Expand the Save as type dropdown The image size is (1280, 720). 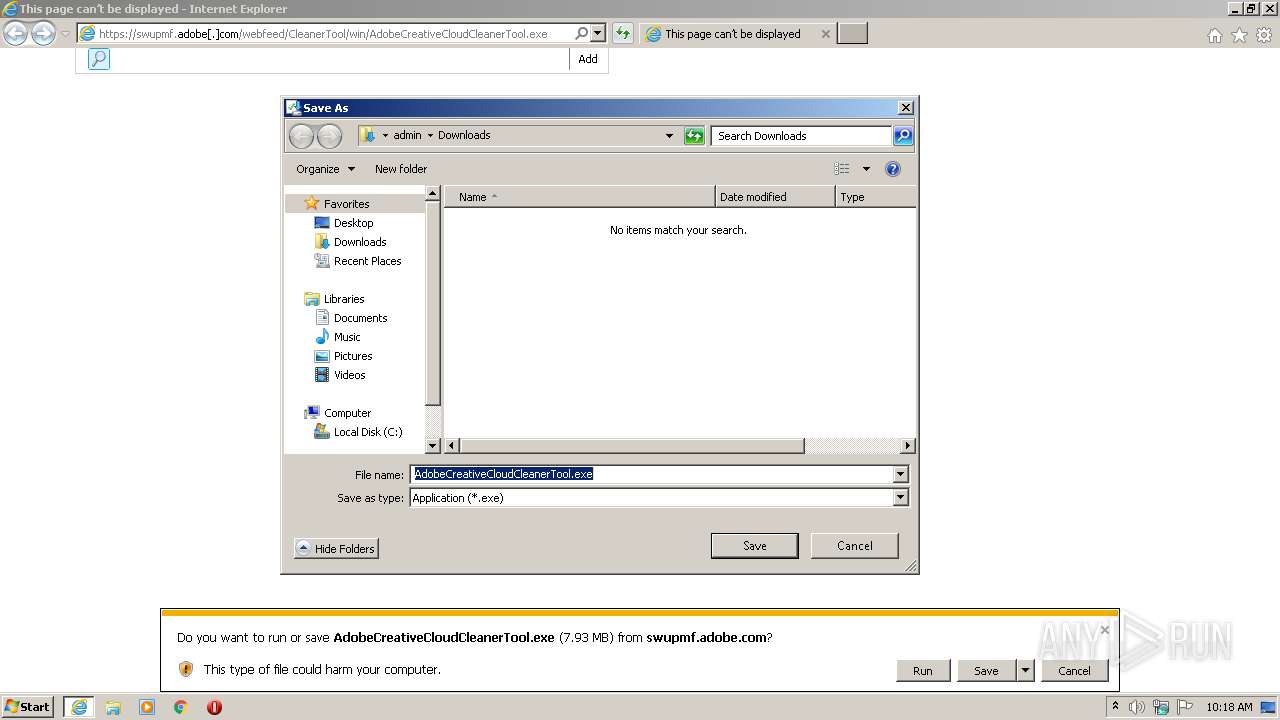[x=900, y=498]
